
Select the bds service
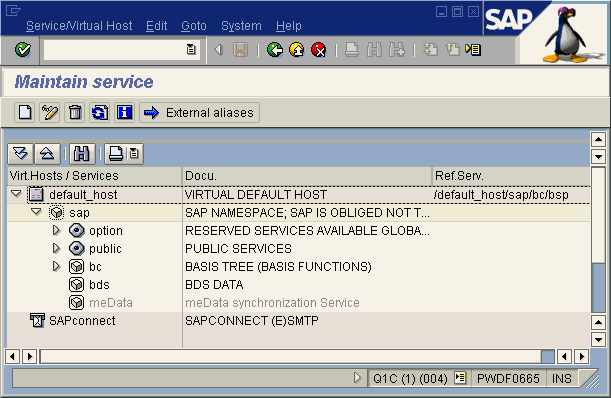pos(99,285)
